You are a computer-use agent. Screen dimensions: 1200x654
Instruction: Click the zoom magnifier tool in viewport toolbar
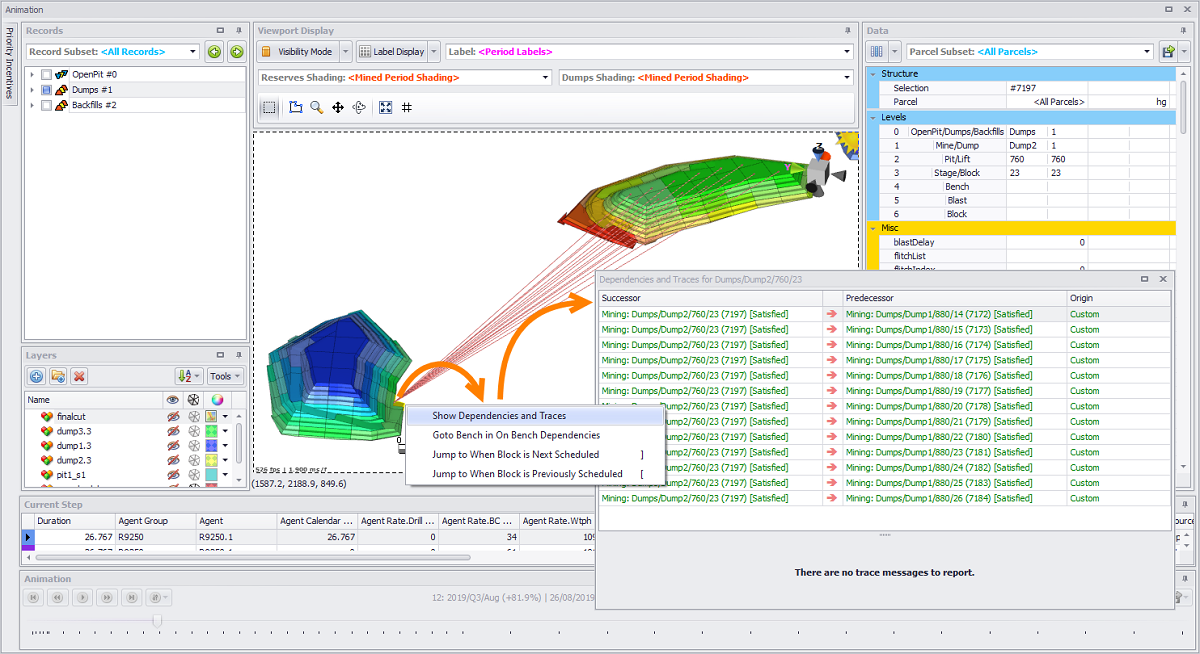point(316,108)
